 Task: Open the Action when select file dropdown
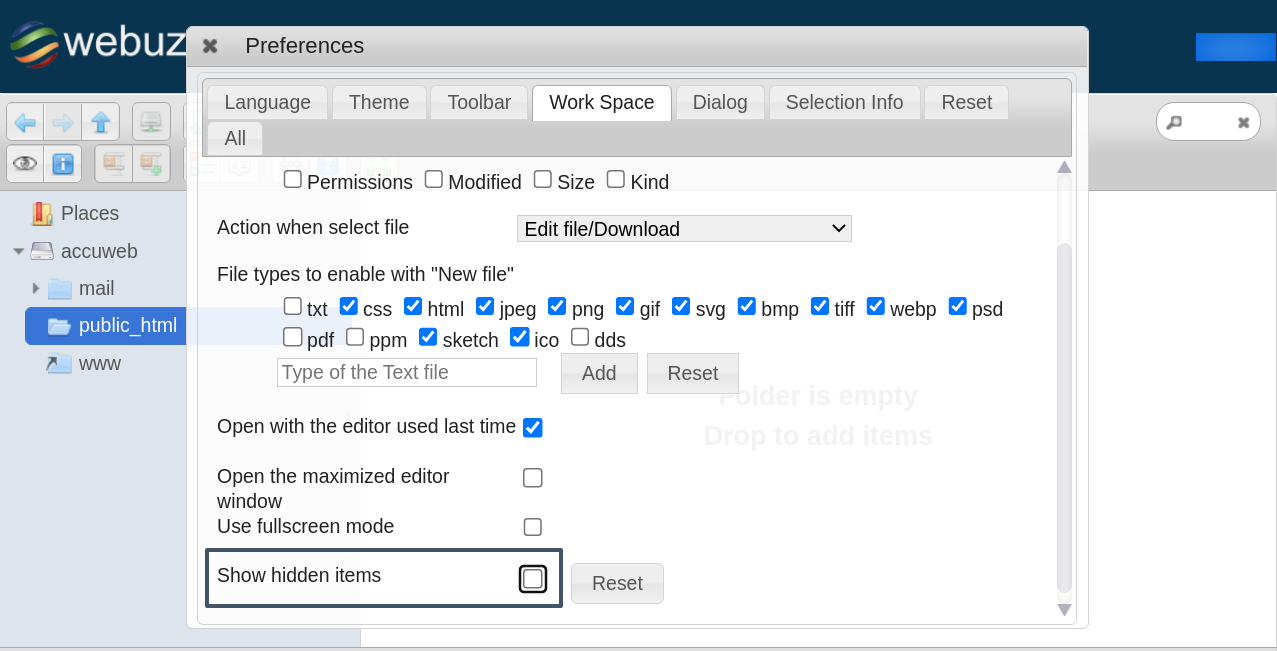click(684, 229)
